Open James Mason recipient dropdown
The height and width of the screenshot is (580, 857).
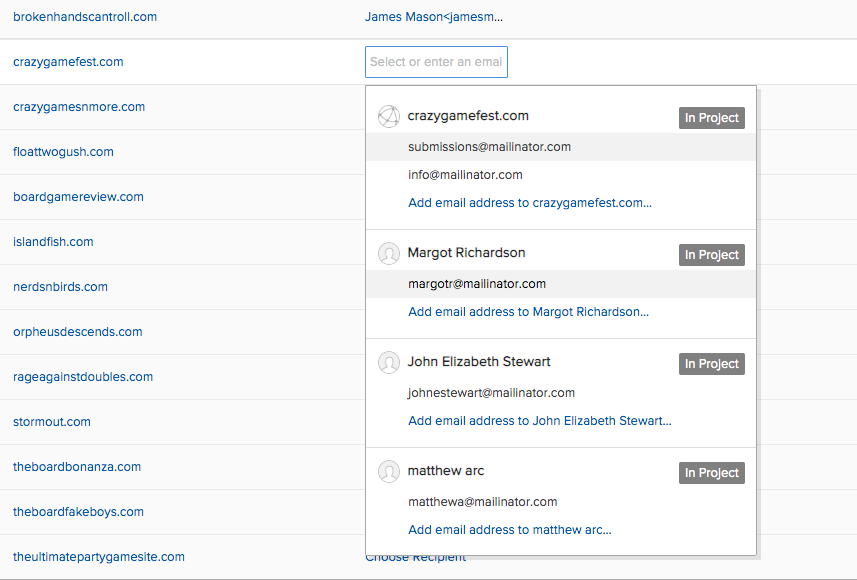click(434, 17)
